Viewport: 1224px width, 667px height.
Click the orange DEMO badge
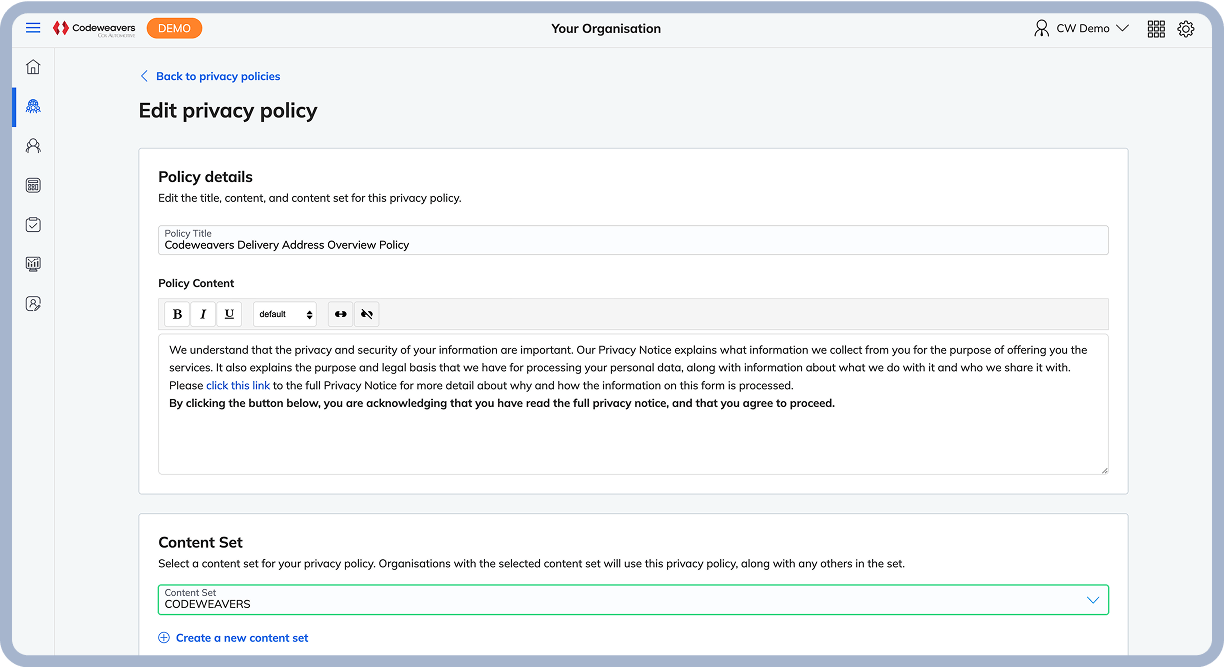coord(174,28)
